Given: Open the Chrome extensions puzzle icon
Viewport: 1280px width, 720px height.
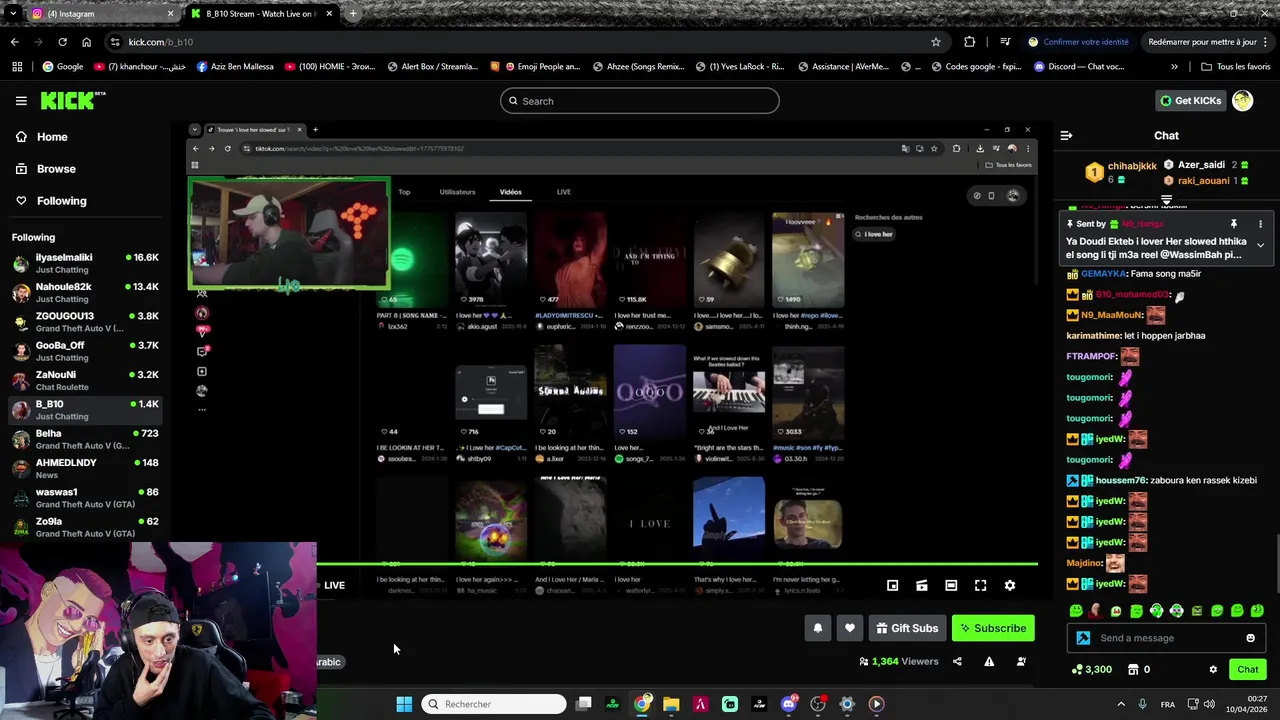Looking at the screenshot, I should point(969,42).
